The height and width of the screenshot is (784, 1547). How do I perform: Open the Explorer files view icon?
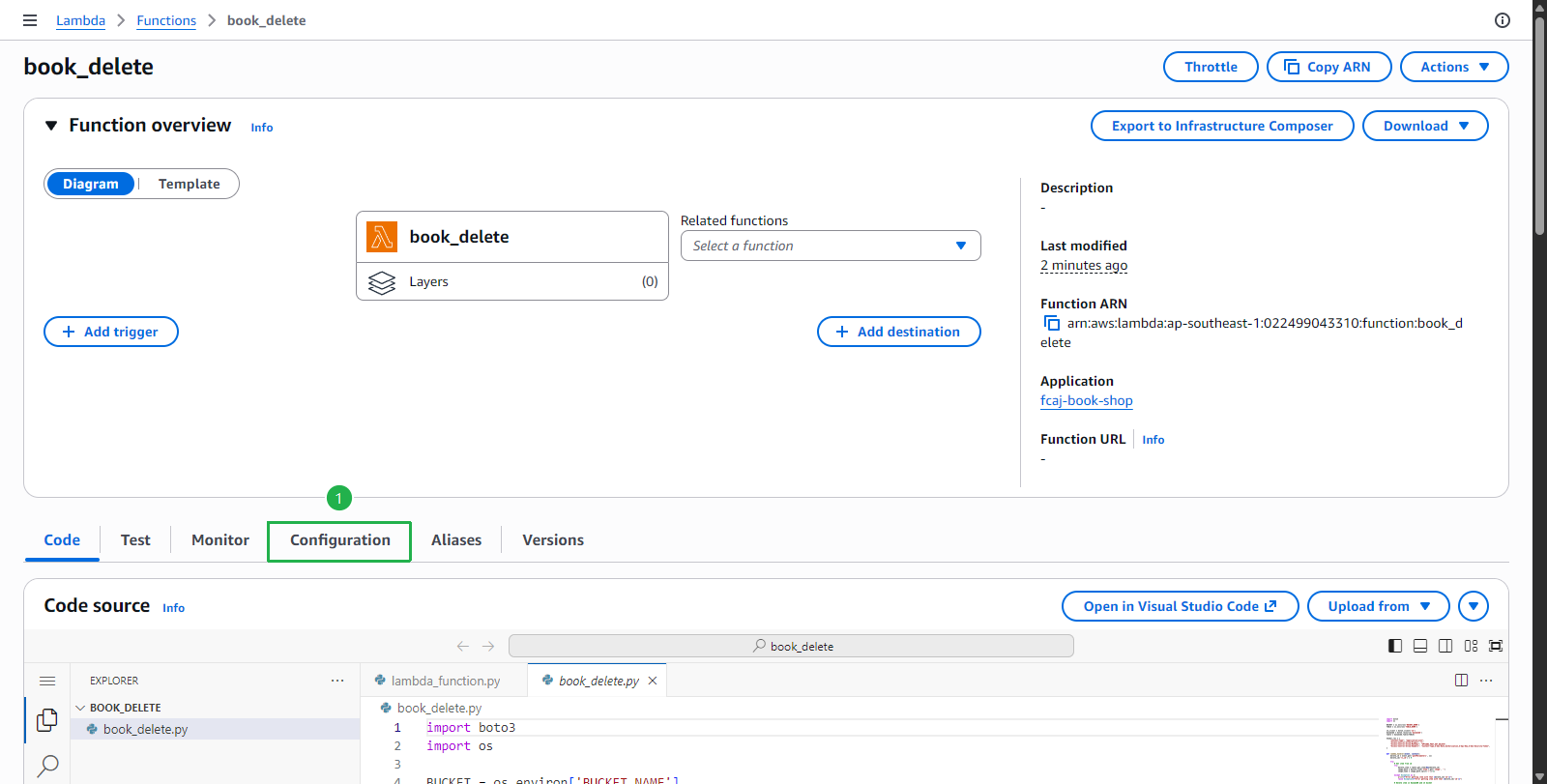[x=47, y=720]
